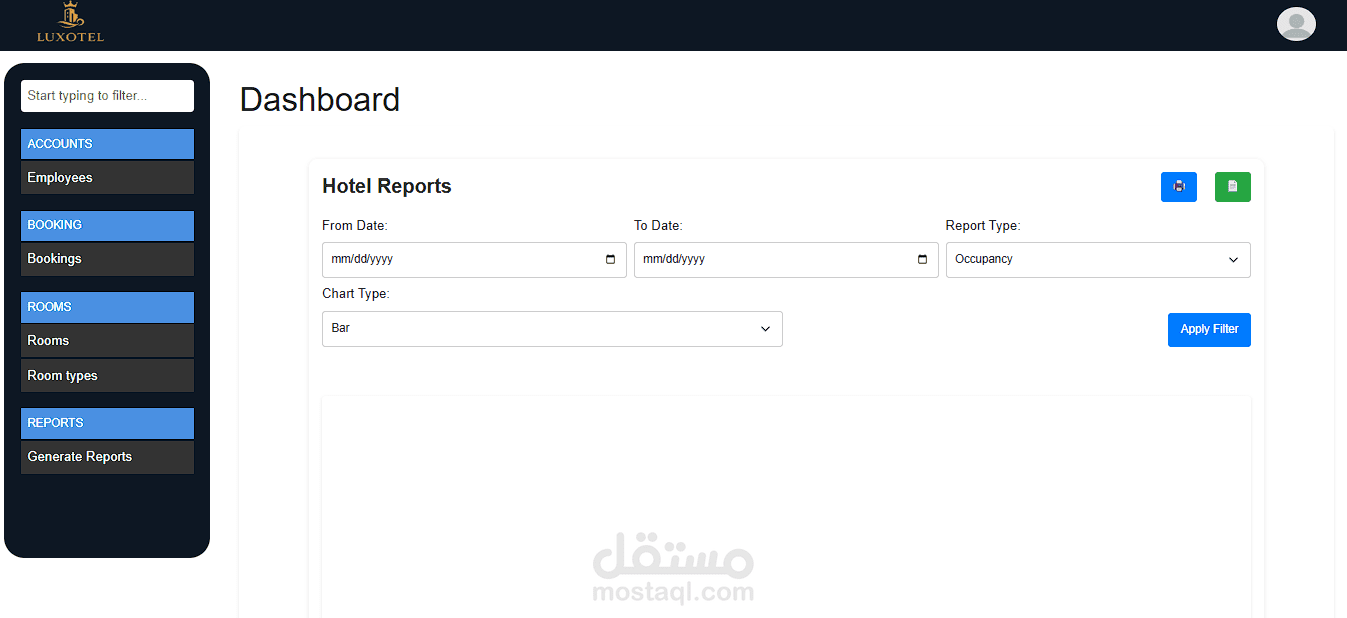Open the Report Type dropdown
Image resolution: width=1347 pixels, height=618 pixels.
[1098, 260]
